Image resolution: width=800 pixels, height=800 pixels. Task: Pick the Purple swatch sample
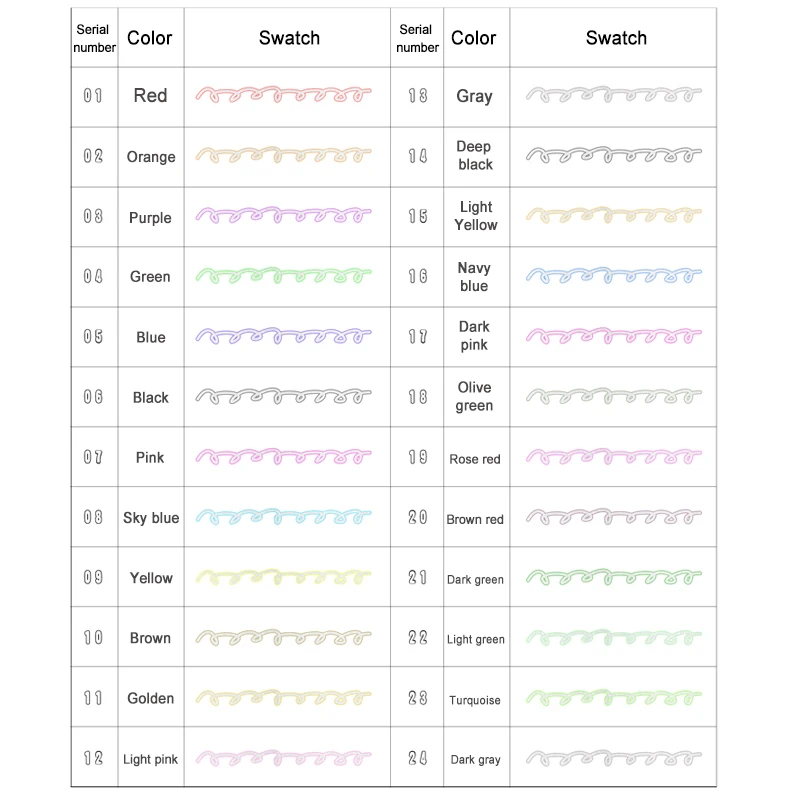pyautogui.click(x=284, y=216)
